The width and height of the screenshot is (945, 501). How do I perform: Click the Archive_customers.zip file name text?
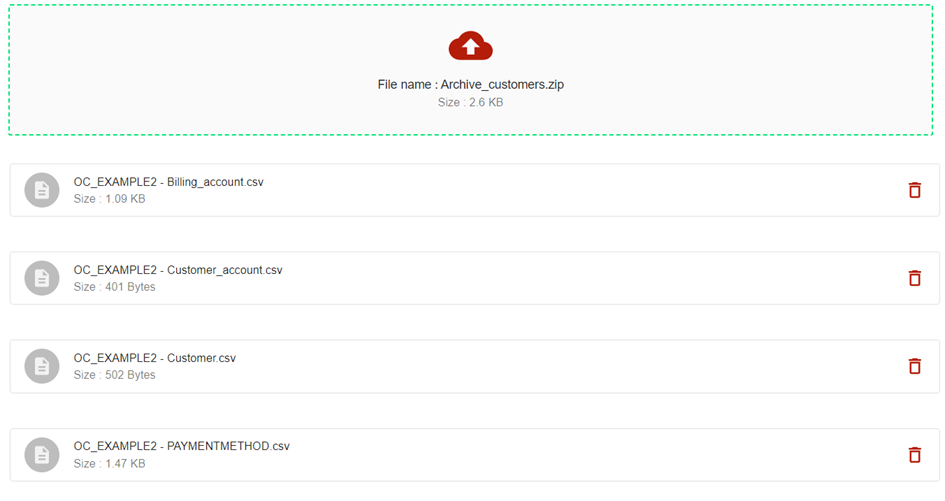(x=470, y=85)
